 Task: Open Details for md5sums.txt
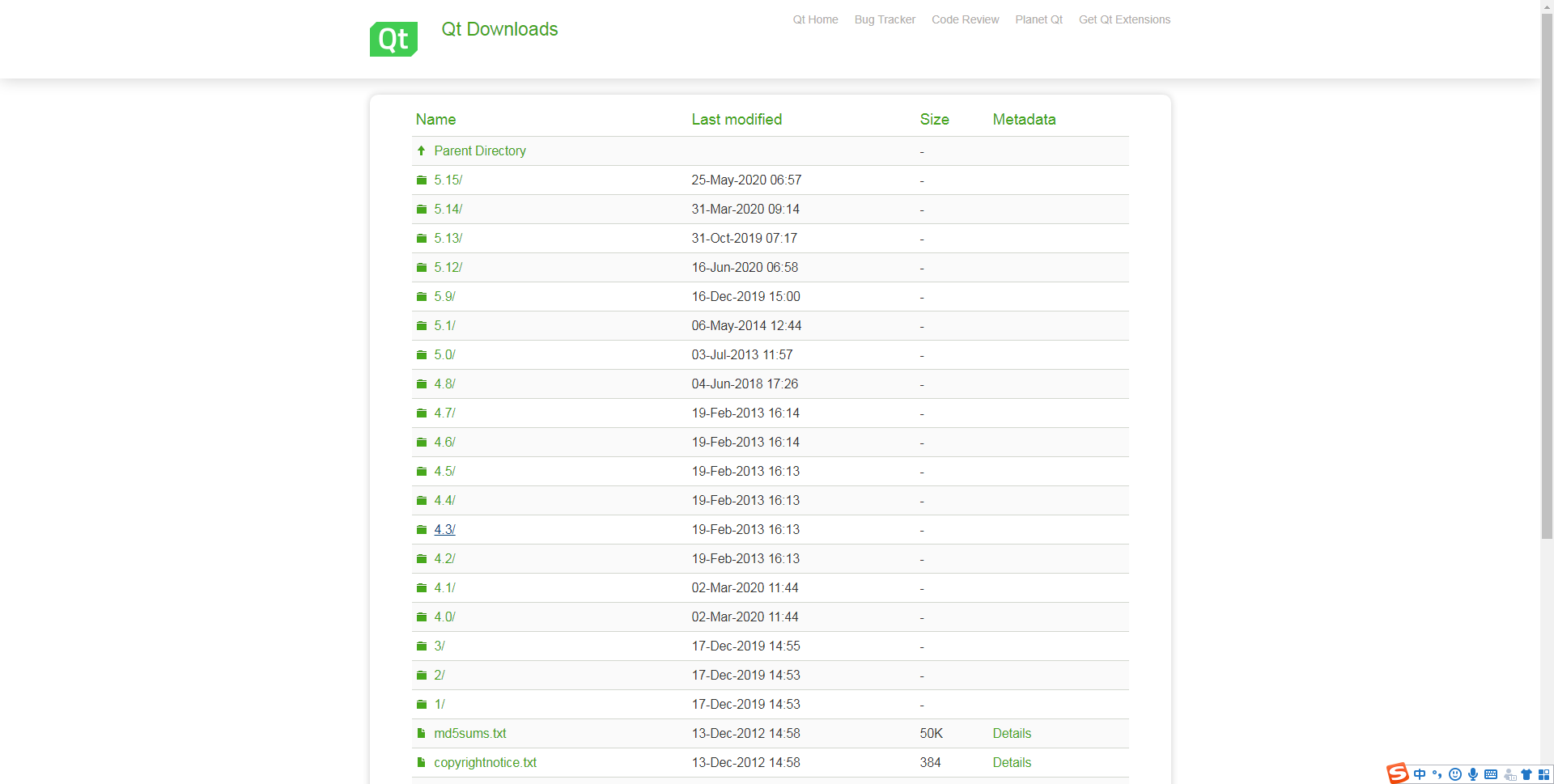1012,733
